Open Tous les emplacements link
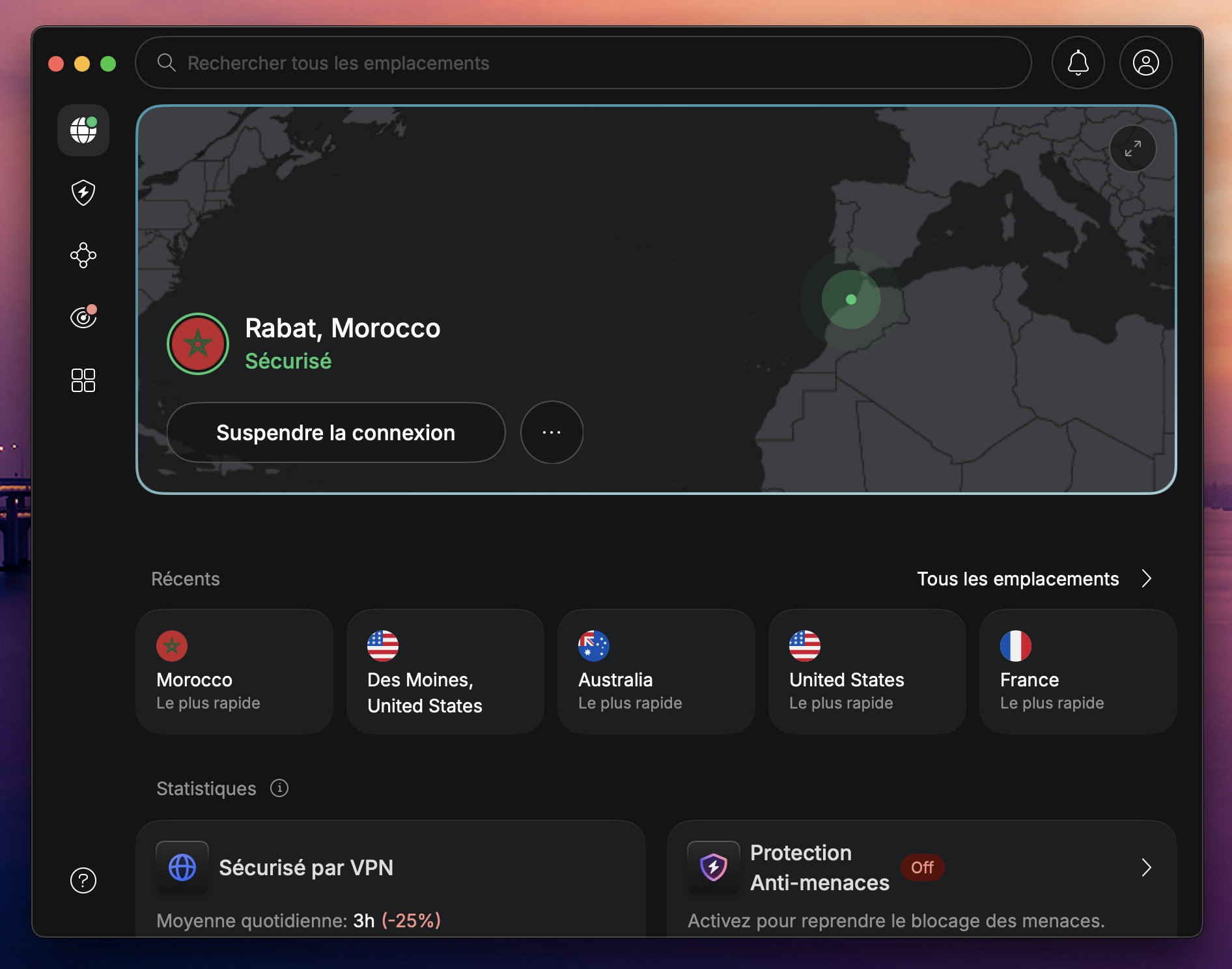This screenshot has width=1232, height=969. (x=1018, y=579)
